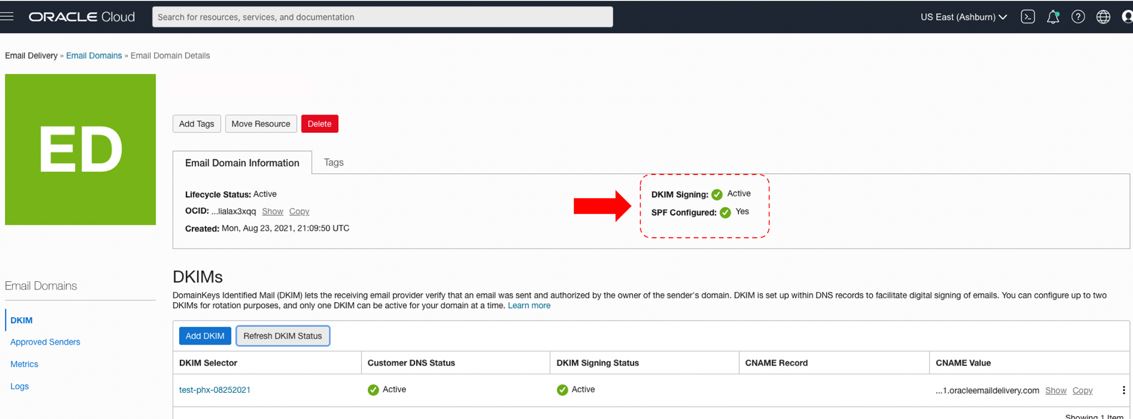Click the Add DKIM button

[204, 336]
